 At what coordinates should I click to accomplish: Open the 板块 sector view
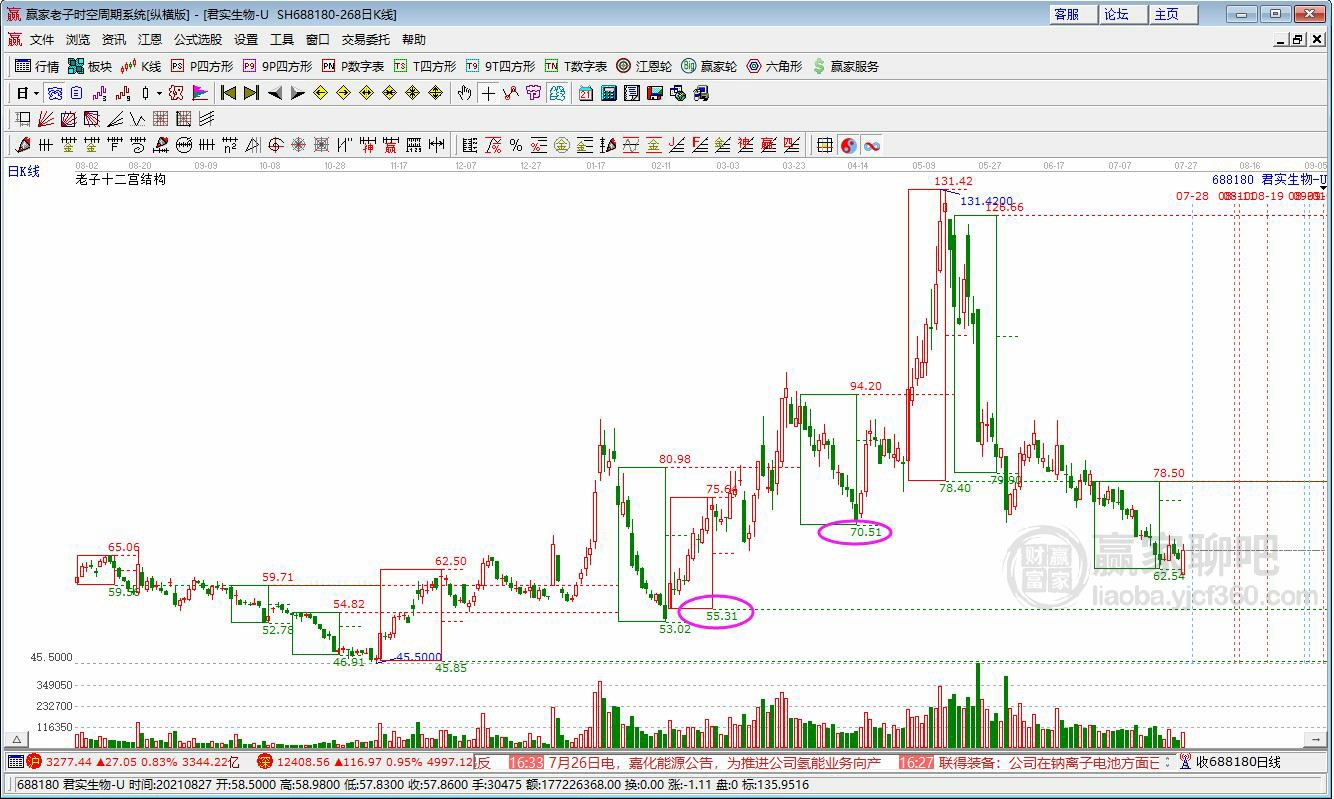pyautogui.click(x=90, y=66)
